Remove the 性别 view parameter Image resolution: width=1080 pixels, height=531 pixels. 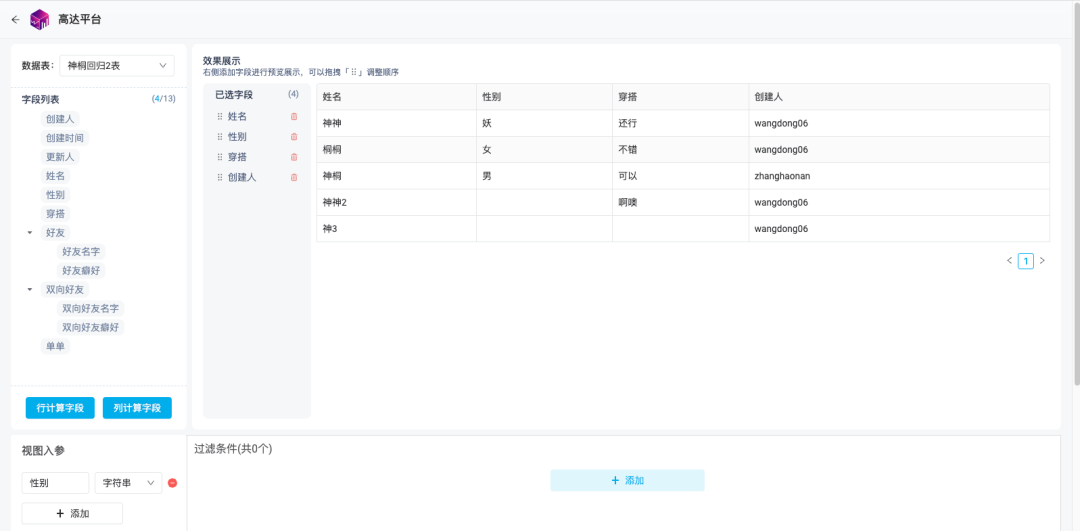tap(172, 483)
